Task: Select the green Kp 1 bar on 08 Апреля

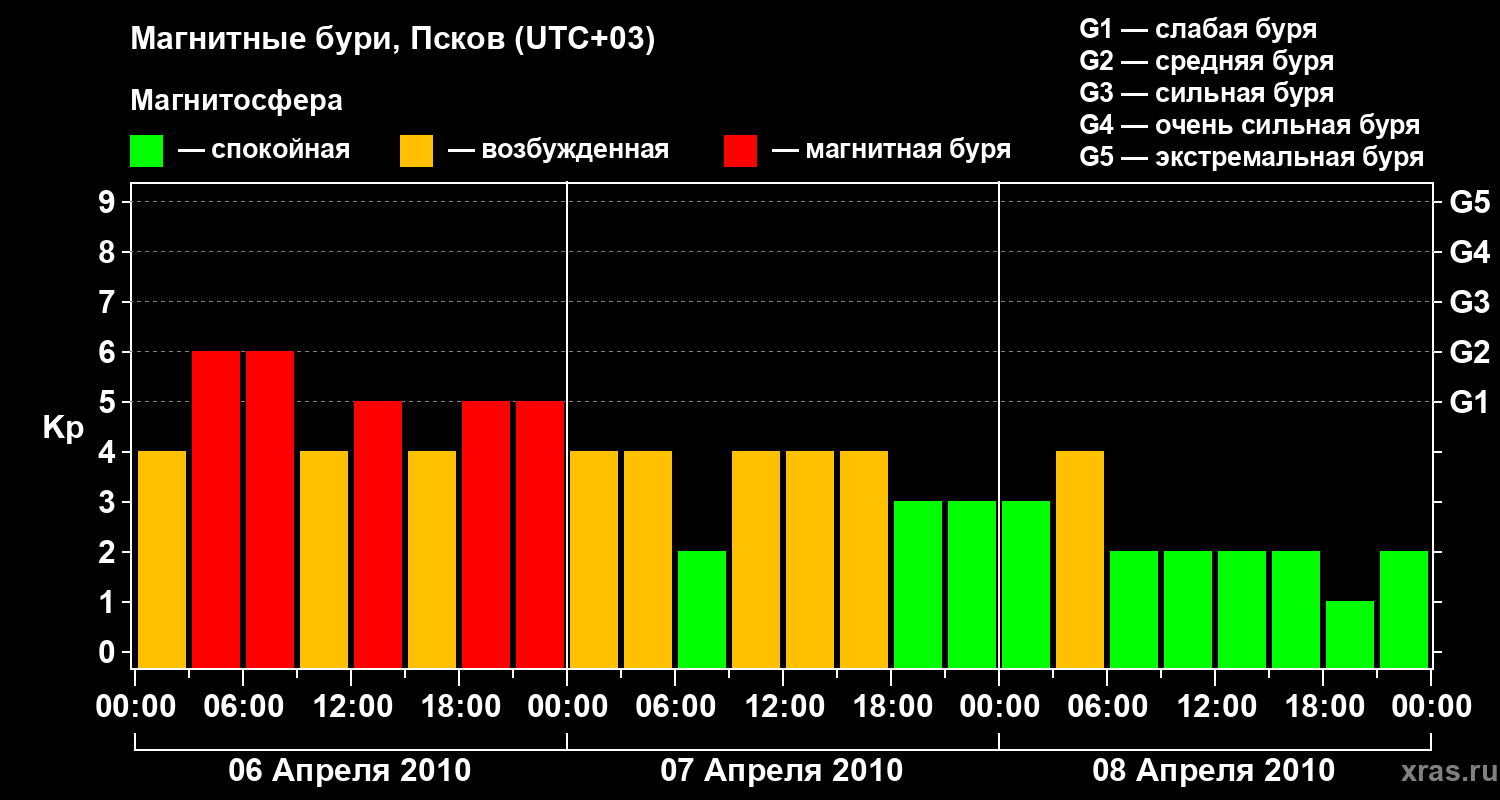Action: [x=1350, y=634]
